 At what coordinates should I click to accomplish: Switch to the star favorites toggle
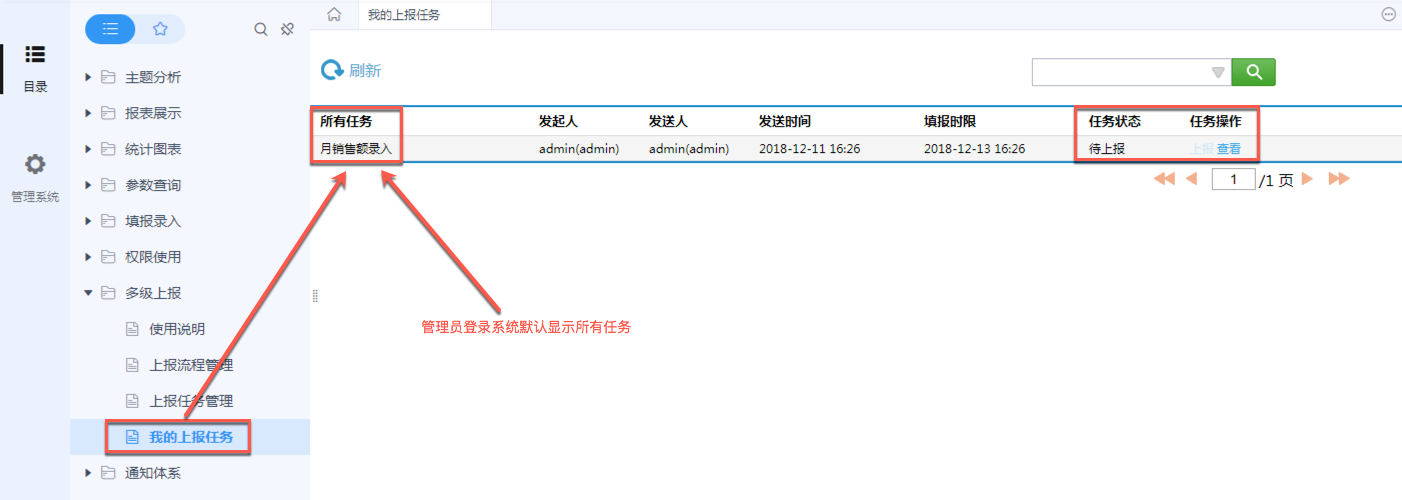point(160,29)
